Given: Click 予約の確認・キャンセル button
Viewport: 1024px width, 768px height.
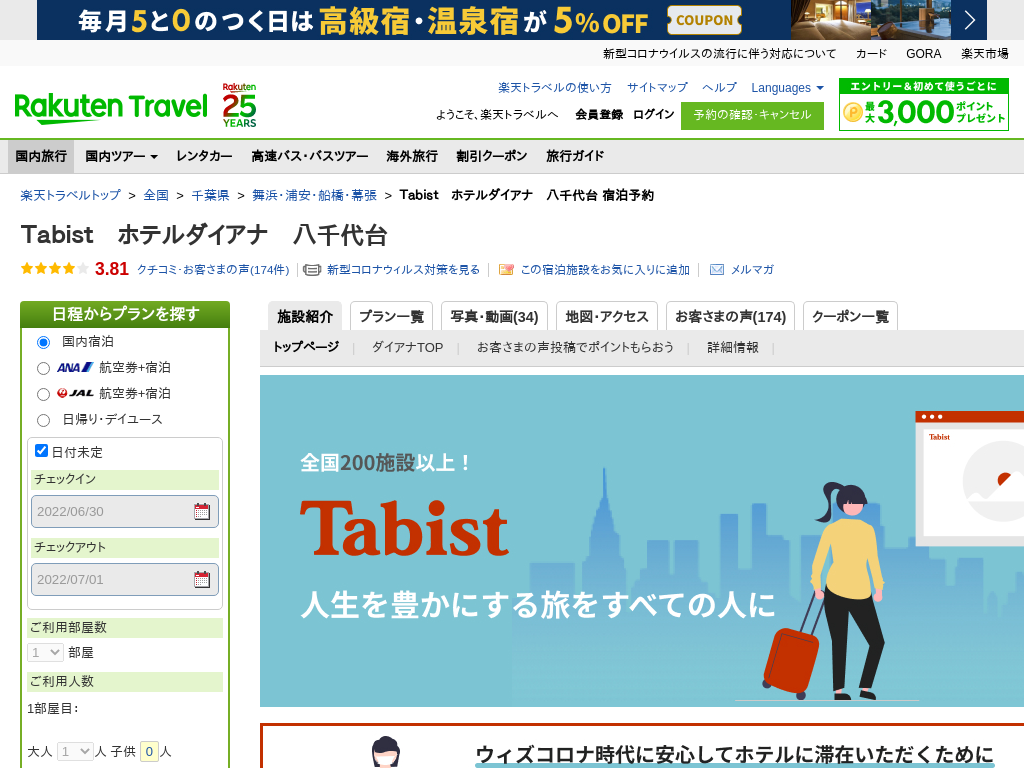Looking at the screenshot, I should click(752, 116).
